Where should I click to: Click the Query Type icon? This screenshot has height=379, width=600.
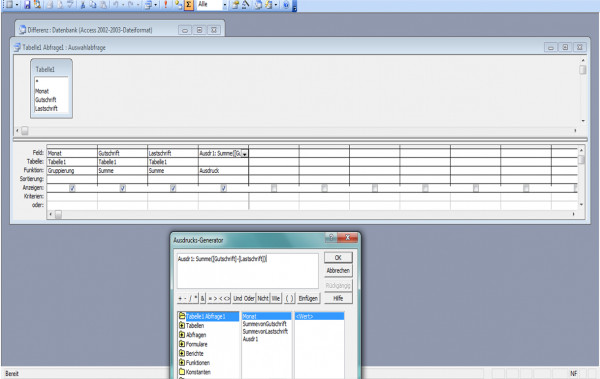[148, 5]
